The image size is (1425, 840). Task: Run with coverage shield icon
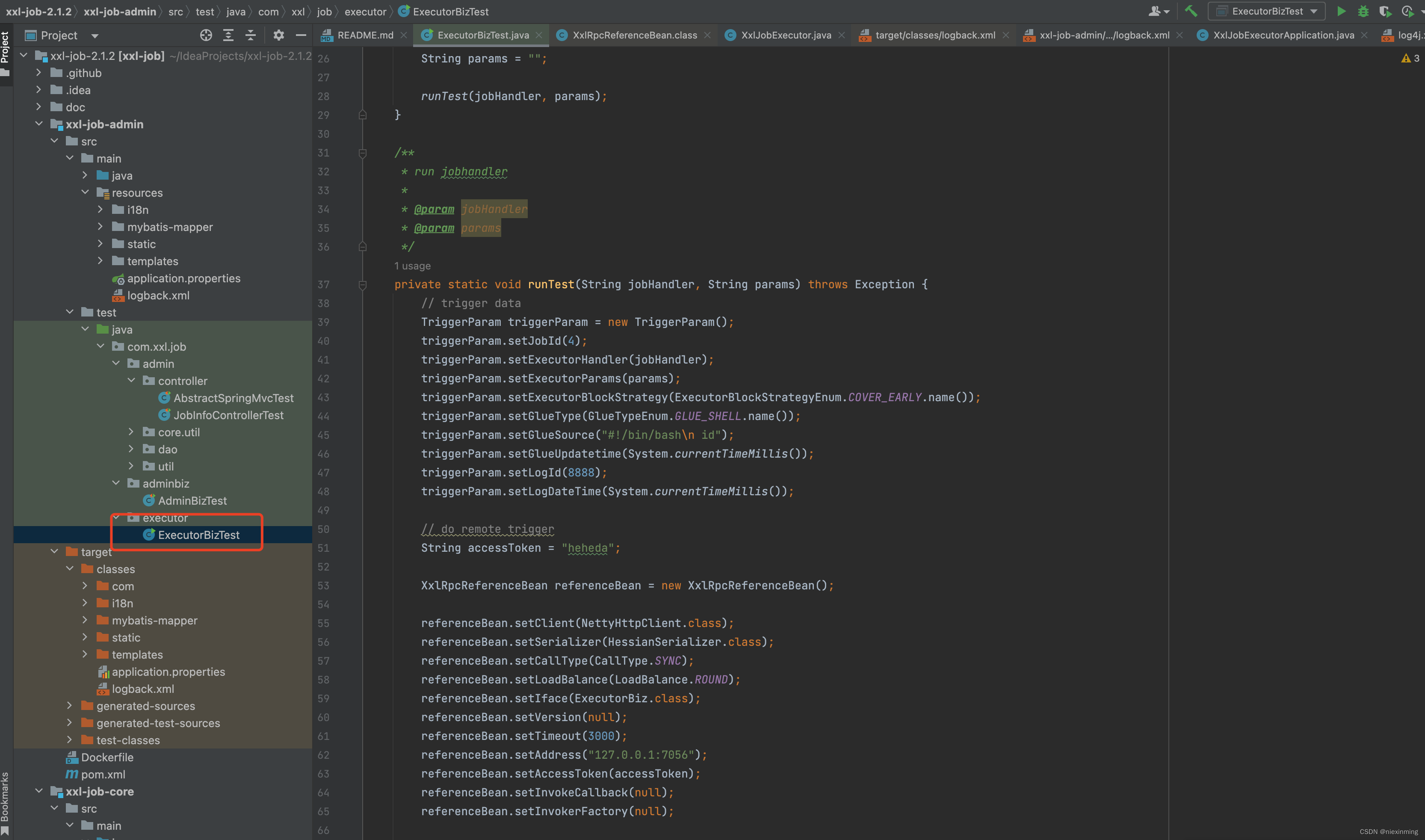[1385, 11]
